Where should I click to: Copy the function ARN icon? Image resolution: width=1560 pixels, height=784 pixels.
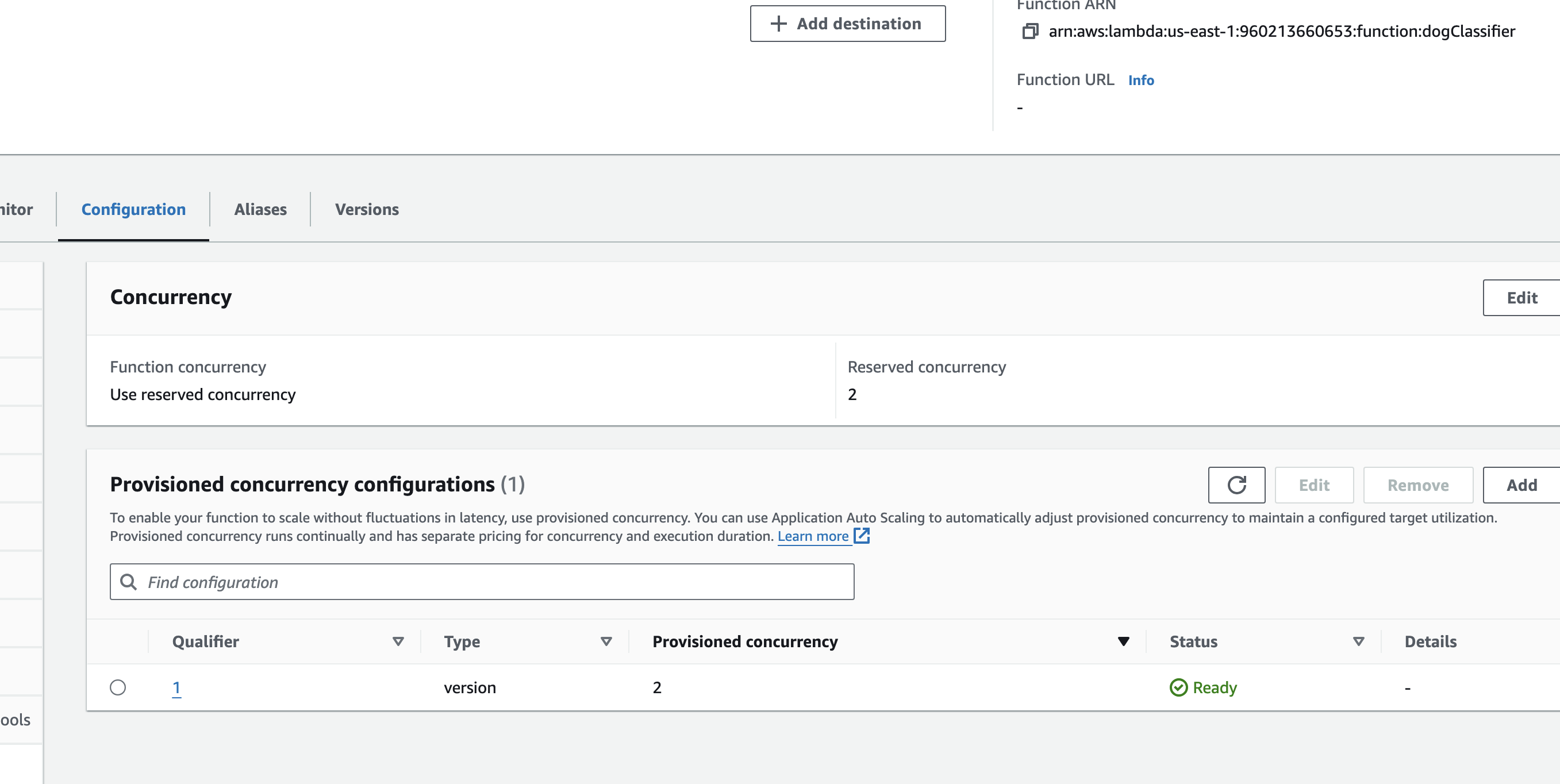(x=1030, y=31)
